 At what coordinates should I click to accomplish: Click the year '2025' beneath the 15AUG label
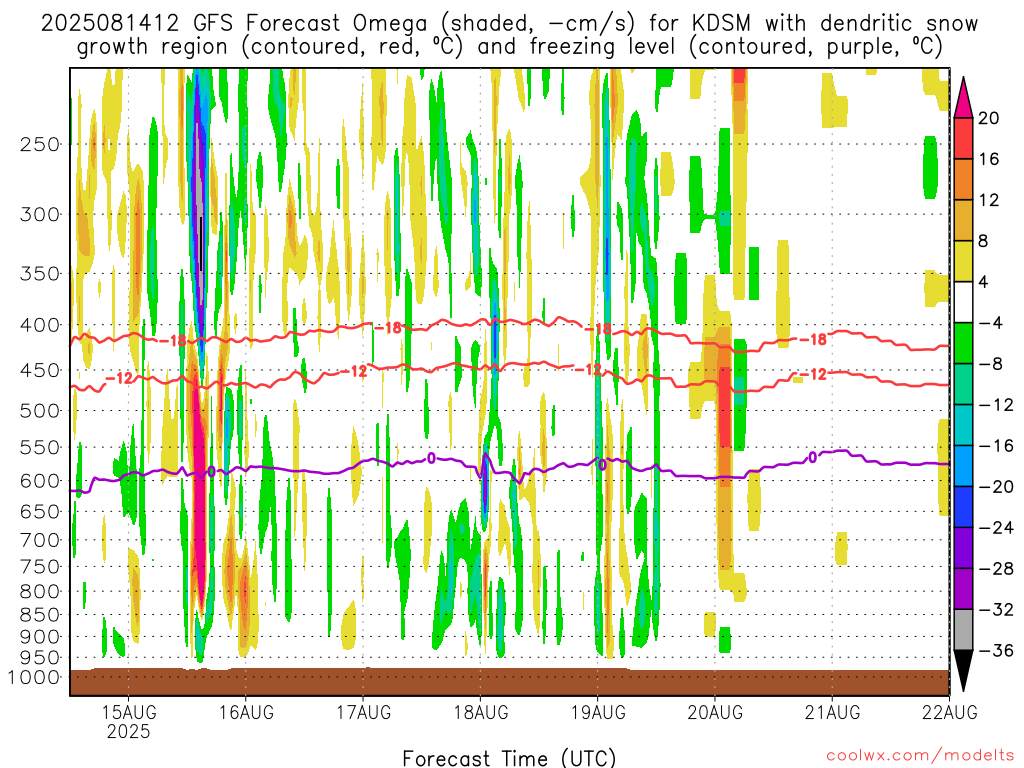[x=129, y=731]
